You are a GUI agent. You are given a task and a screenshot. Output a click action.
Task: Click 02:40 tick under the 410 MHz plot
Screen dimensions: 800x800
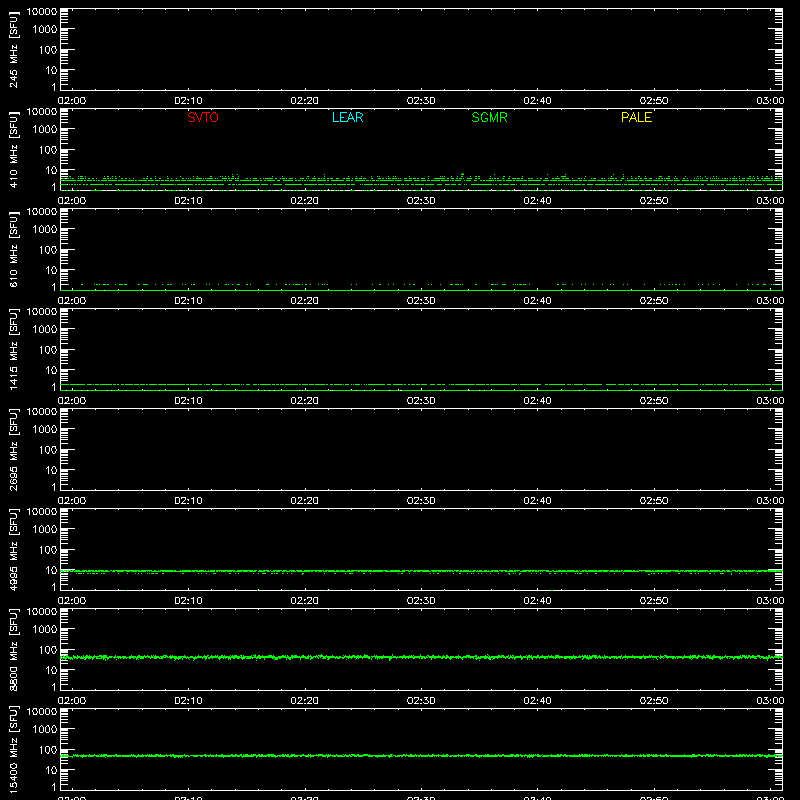[537, 201]
